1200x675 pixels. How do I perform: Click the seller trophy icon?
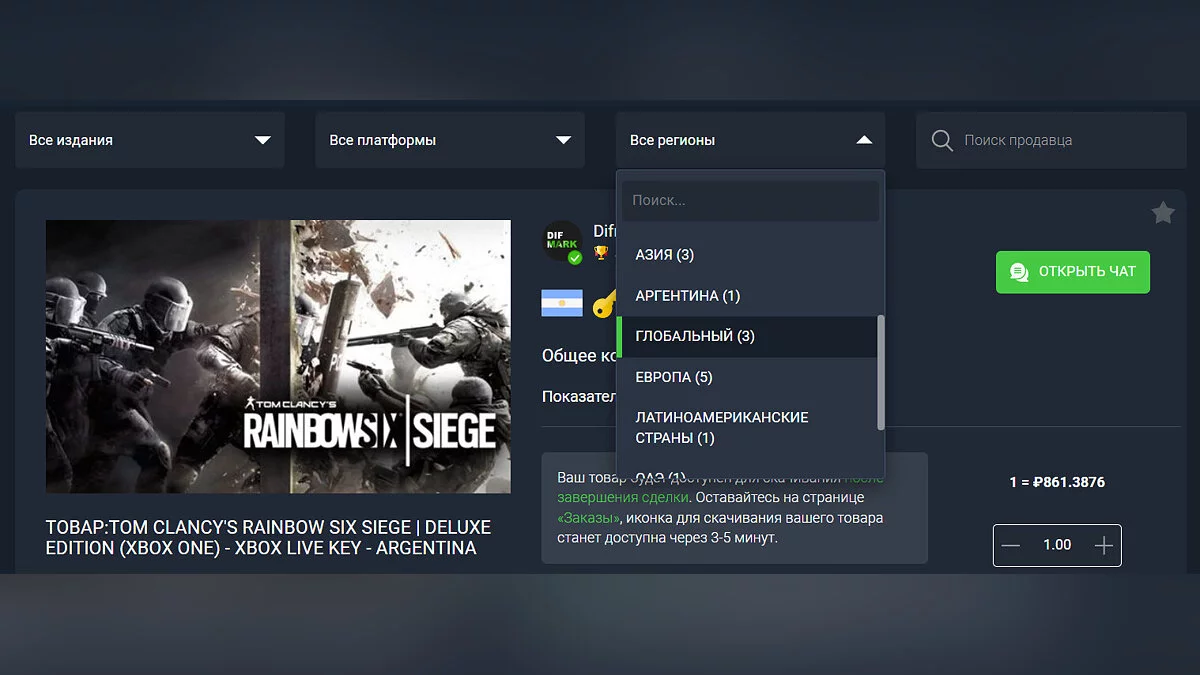601,253
